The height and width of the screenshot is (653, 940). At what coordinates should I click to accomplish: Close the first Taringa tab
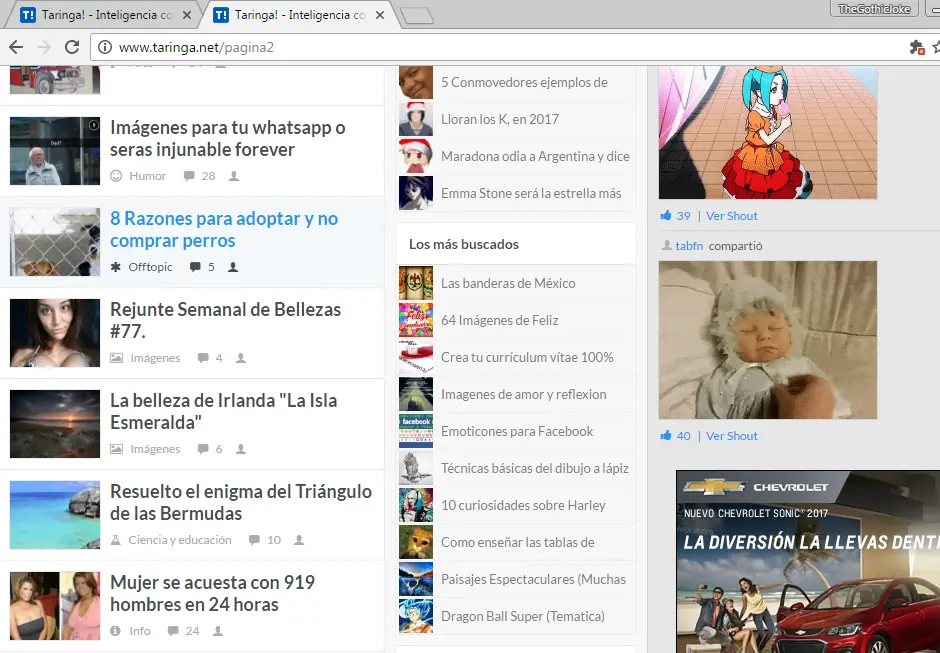[187, 15]
